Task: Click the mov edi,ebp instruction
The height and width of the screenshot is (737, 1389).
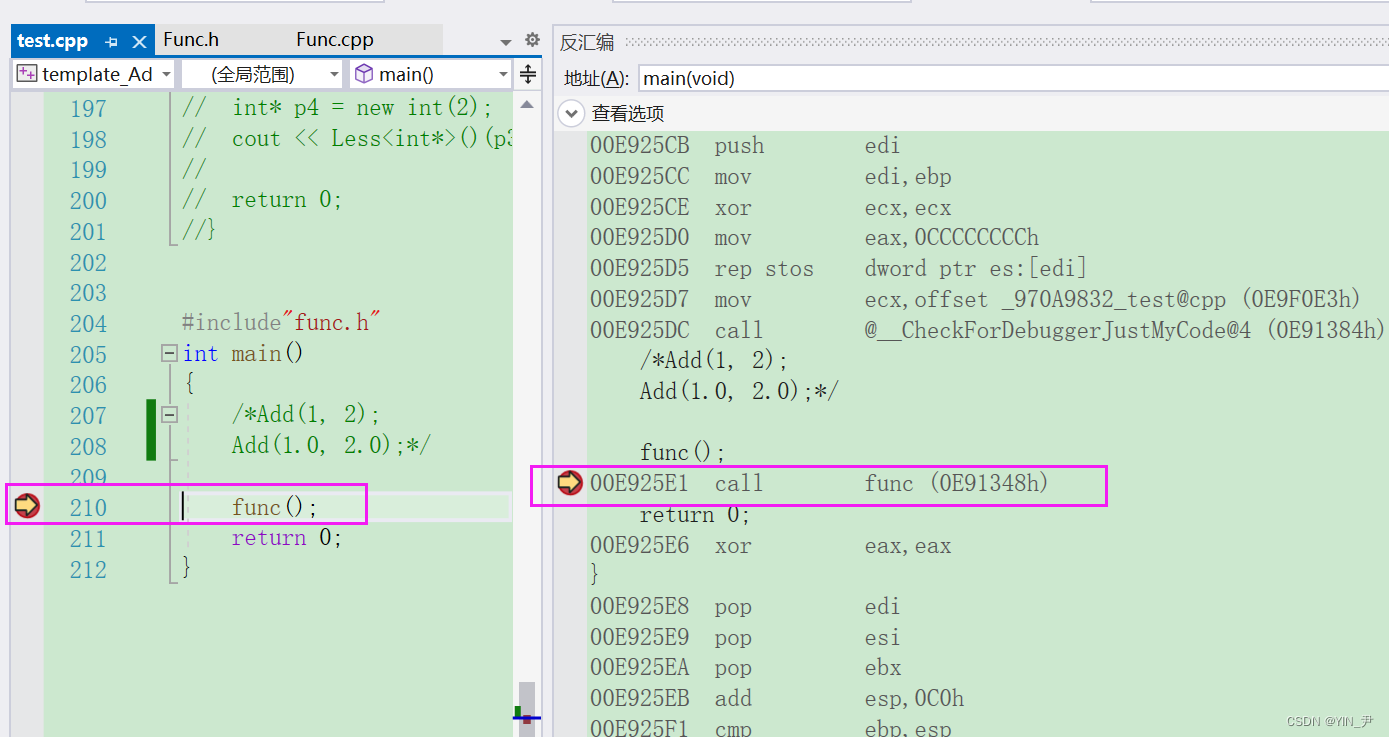Action: coord(770,177)
